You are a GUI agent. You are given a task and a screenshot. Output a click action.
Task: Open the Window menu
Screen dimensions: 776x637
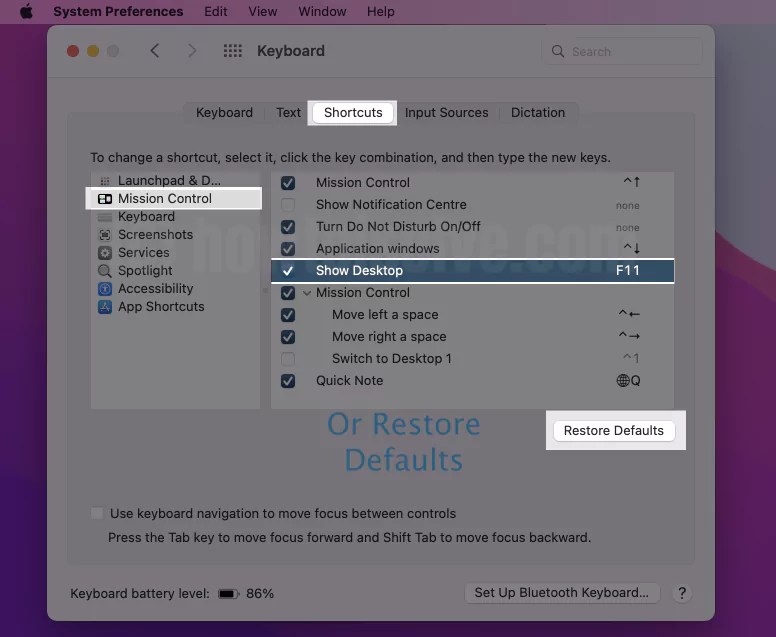pos(322,11)
